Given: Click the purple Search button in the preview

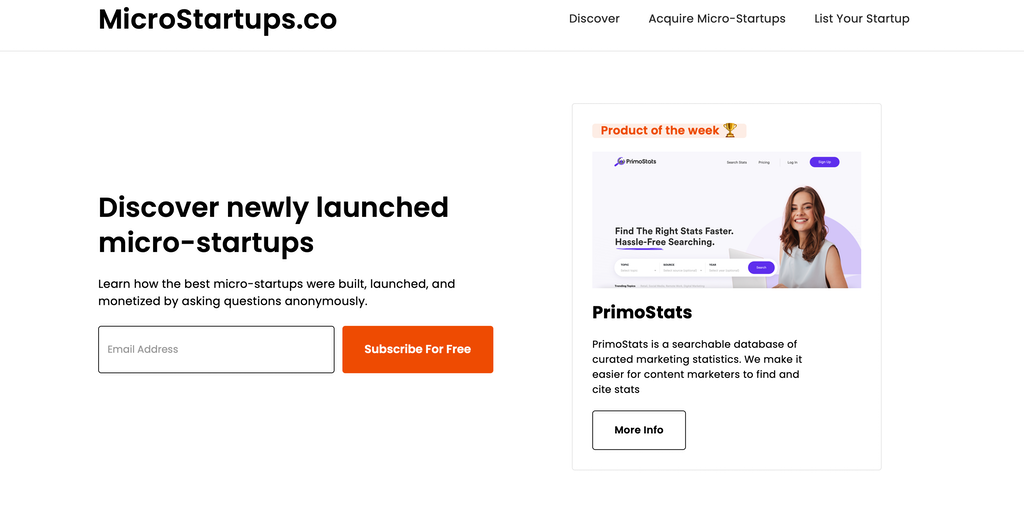Looking at the screenshot, I should (761, 268).
